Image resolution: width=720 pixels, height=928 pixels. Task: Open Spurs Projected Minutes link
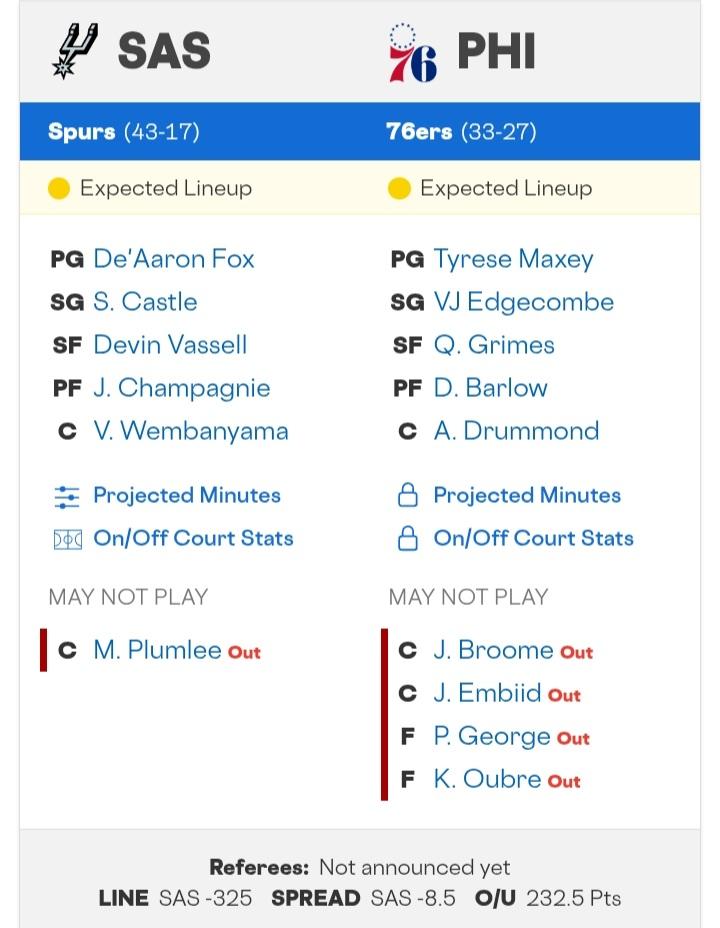click(186, 496)
